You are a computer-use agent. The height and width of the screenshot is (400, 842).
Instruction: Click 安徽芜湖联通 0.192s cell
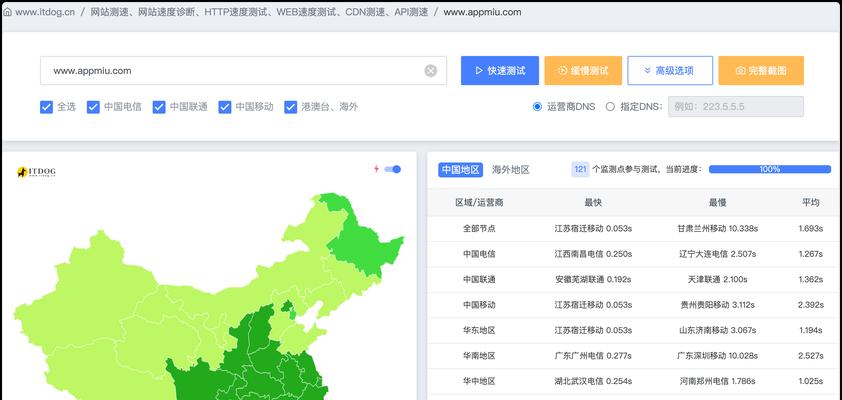593,279
